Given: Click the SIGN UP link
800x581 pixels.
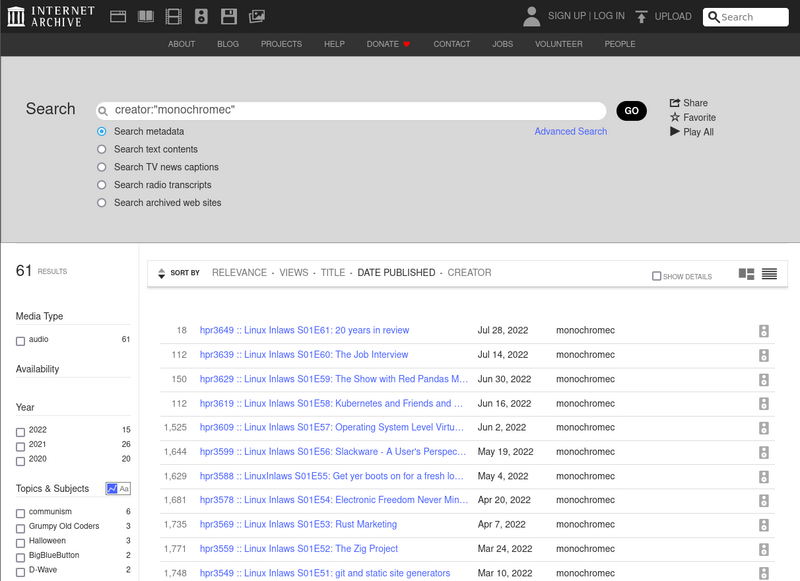Looking at the screenshot, I should (x=567, y=16).
